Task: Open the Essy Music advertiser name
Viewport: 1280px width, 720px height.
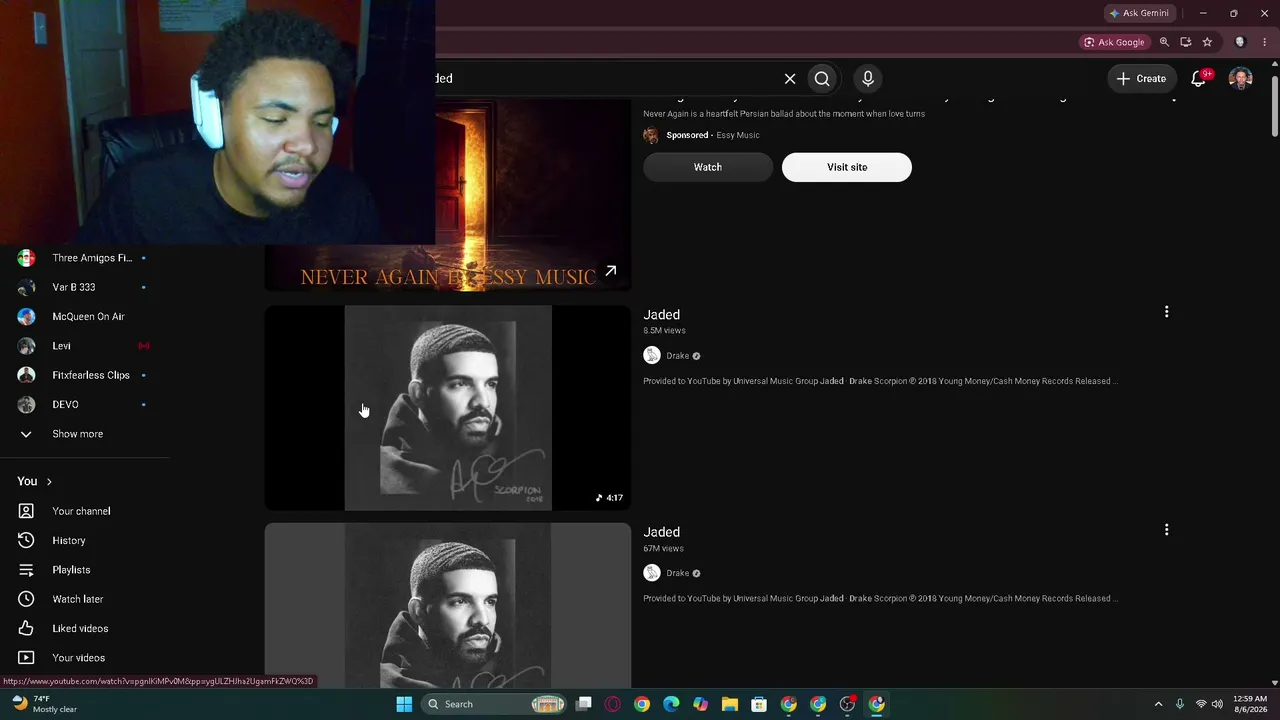Action: tap(738, 135)
